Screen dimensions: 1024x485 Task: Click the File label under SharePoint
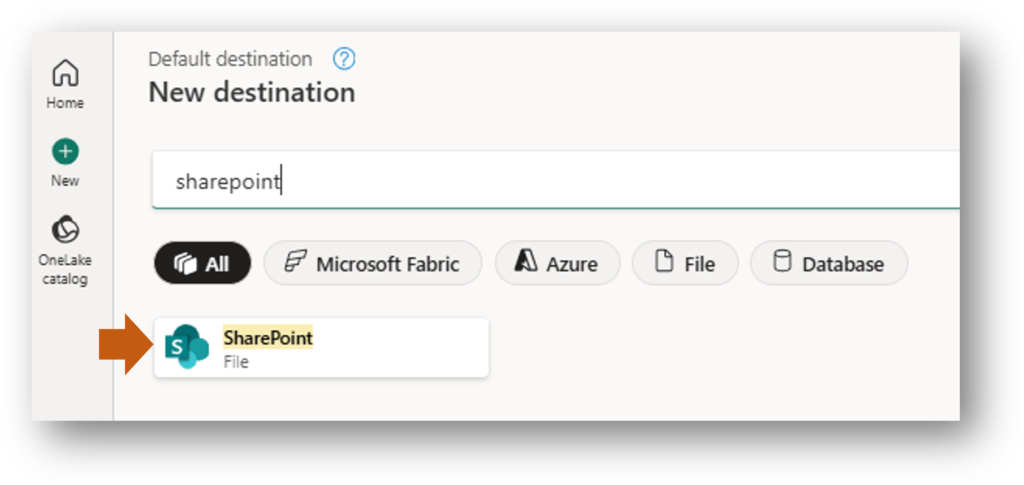point(236,361)
